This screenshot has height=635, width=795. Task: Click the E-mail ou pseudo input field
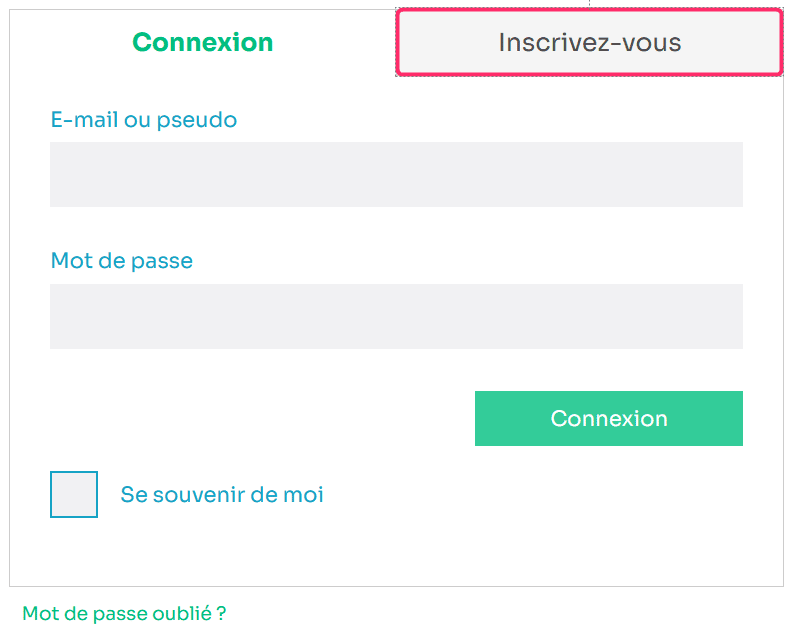[x=396, y=175]
